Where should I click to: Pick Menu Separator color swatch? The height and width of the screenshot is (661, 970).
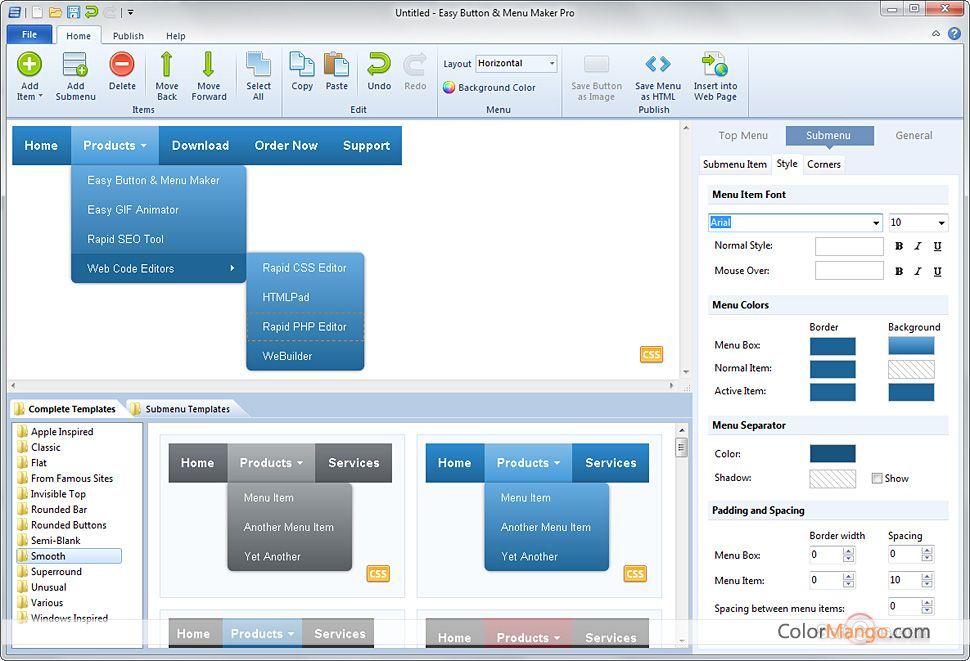point(833,454)
